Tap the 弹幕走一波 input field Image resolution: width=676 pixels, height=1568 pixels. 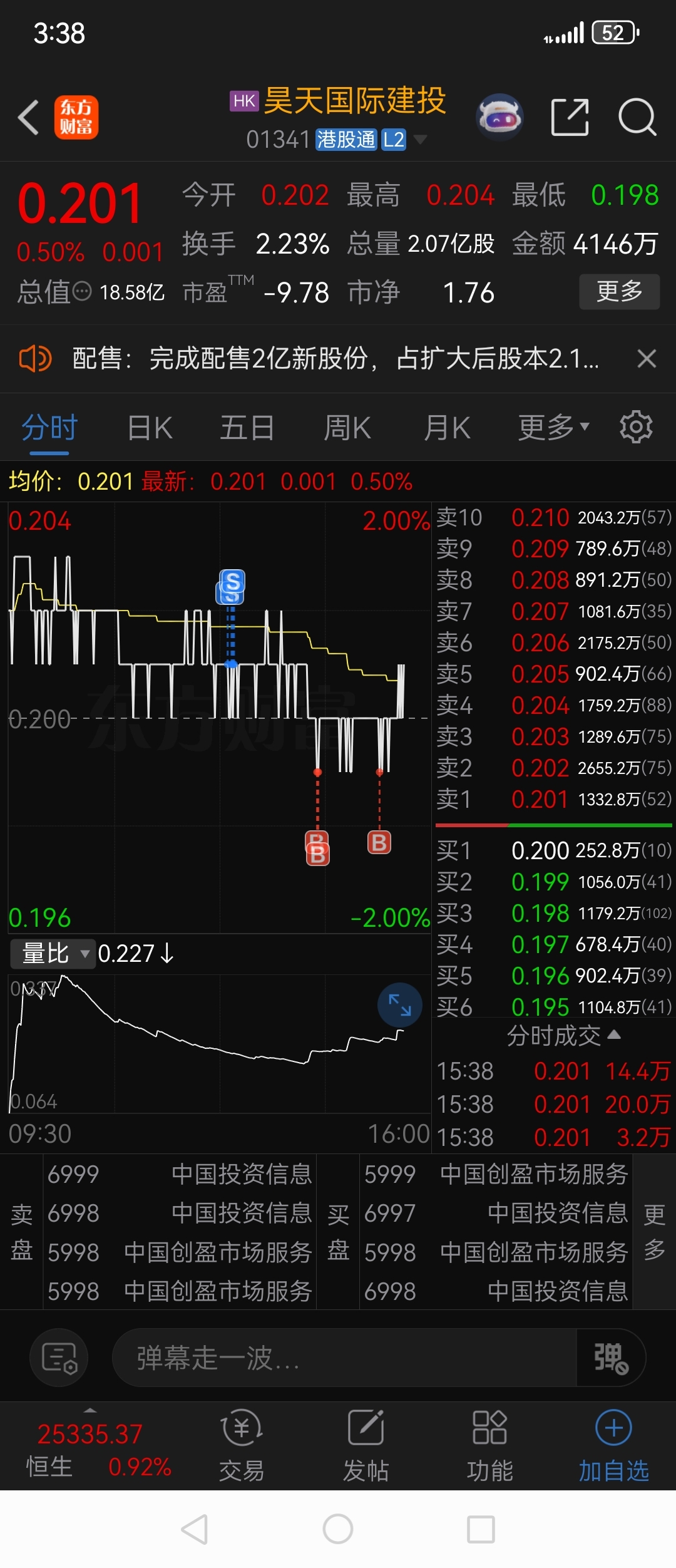(344, 1358)
